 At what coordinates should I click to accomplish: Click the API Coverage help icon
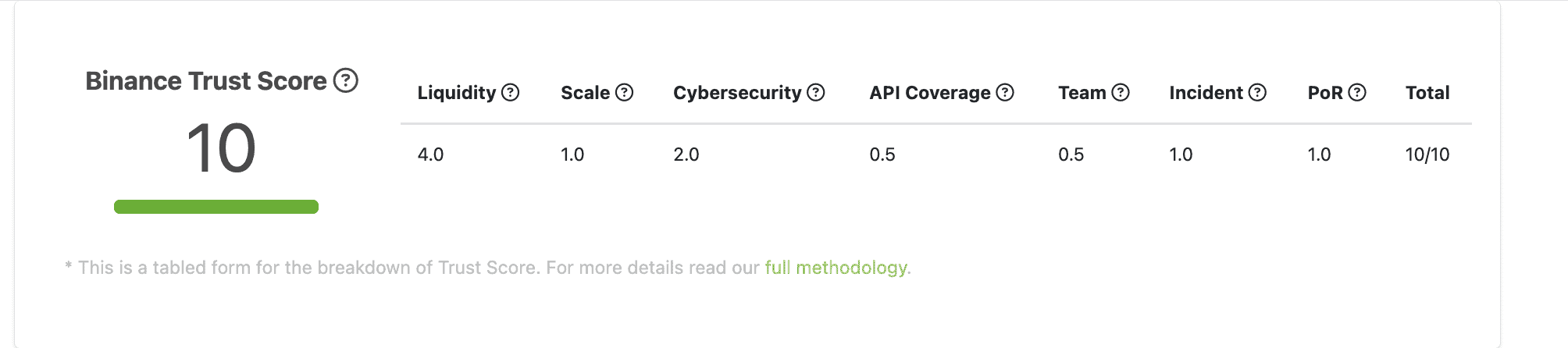pos(1005,93)
